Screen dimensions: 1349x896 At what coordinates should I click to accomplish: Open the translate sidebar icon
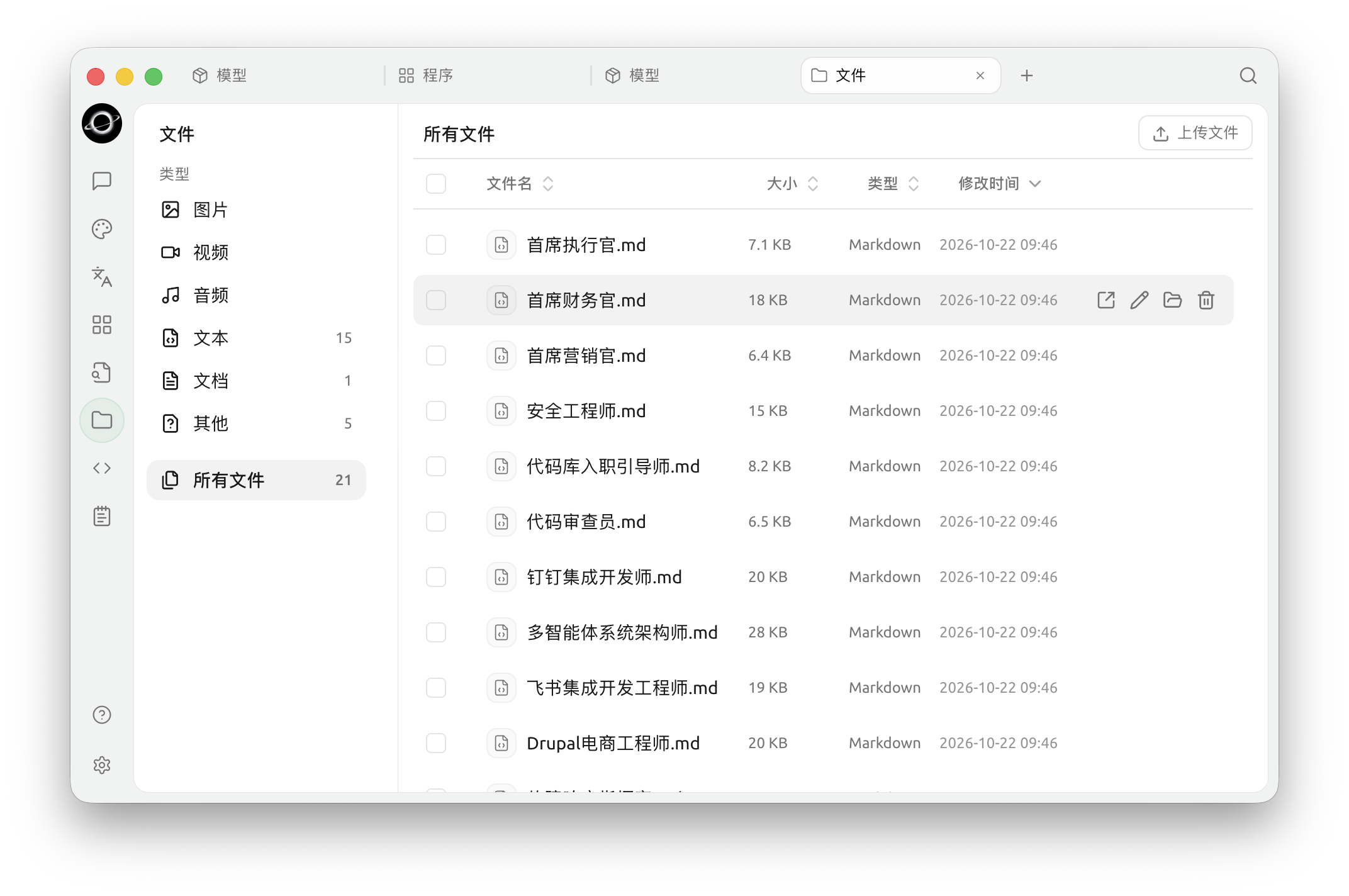[x=102, y=277]
